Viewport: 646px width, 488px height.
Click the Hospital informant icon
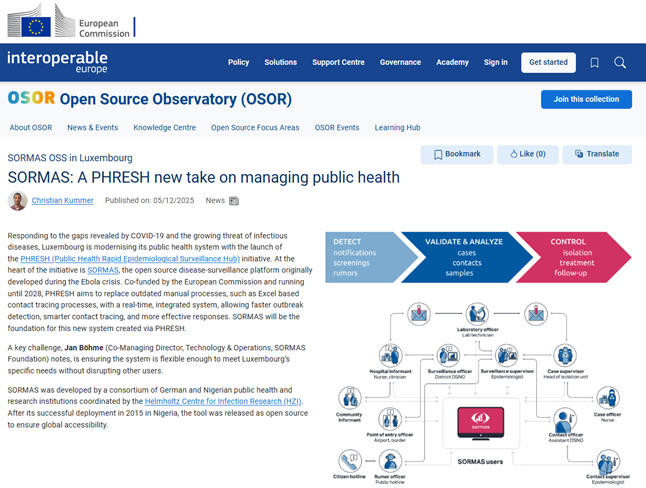pos(390,355)
